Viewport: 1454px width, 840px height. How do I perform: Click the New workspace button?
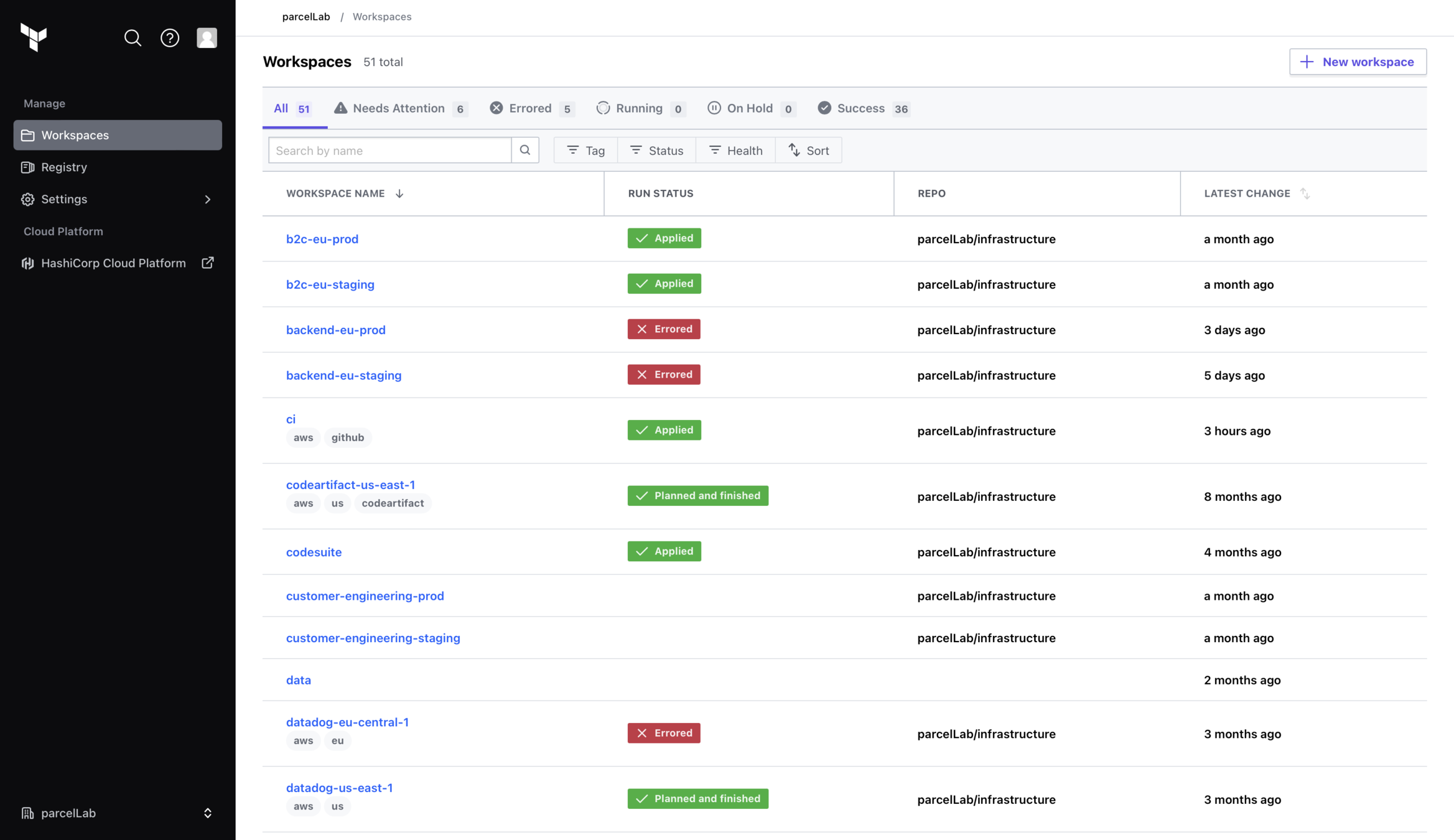[x=1358, y=62]
